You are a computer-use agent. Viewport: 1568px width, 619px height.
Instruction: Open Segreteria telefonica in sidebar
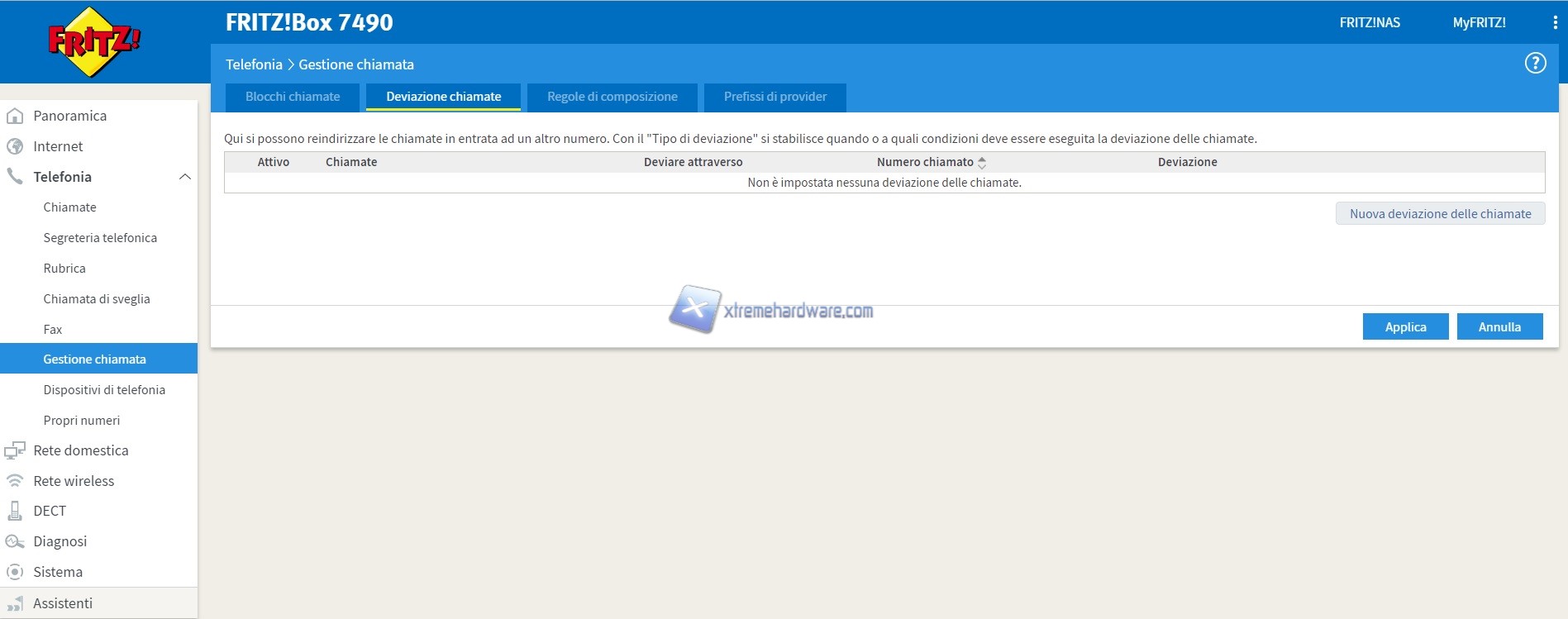[x=100, y=238]
